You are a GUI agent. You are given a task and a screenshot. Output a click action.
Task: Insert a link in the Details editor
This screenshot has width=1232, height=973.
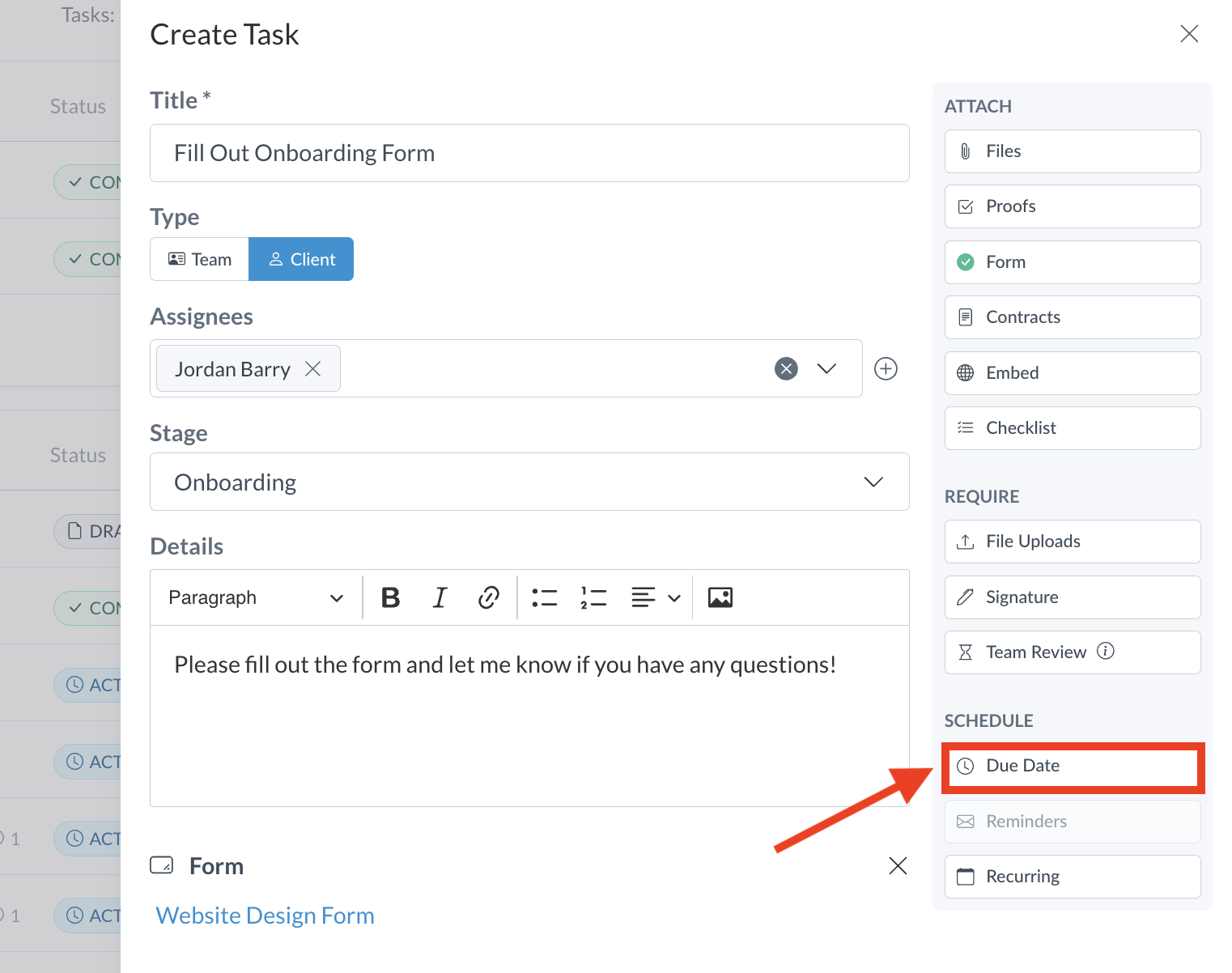488,597
